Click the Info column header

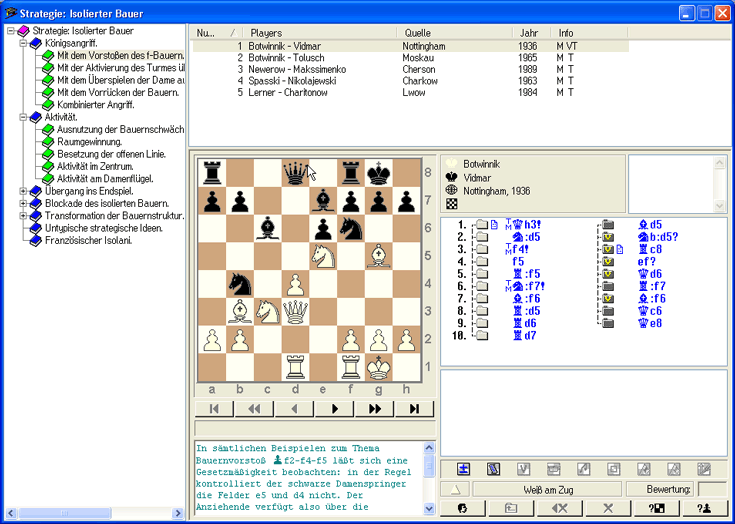pos(590,33)
